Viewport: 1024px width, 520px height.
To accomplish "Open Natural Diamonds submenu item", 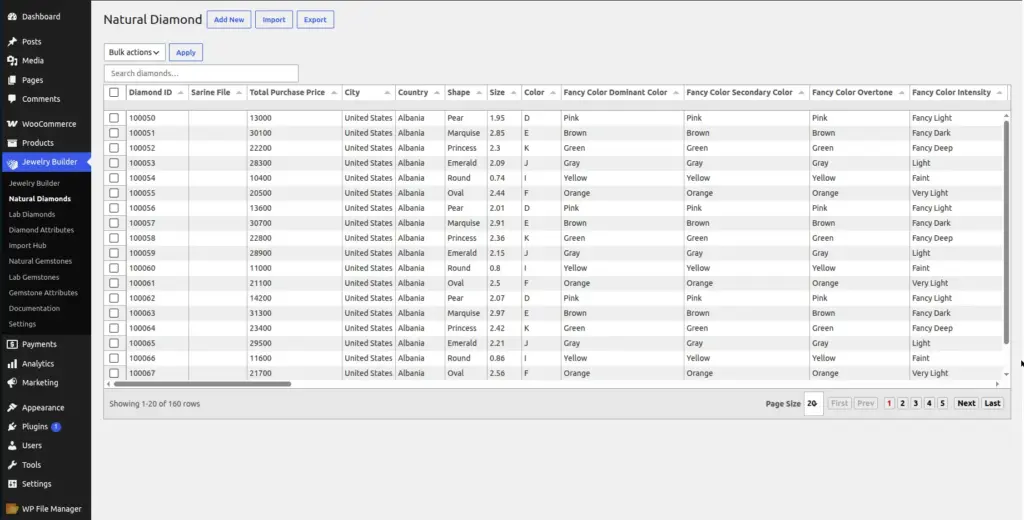I will [x=40, y=199].
